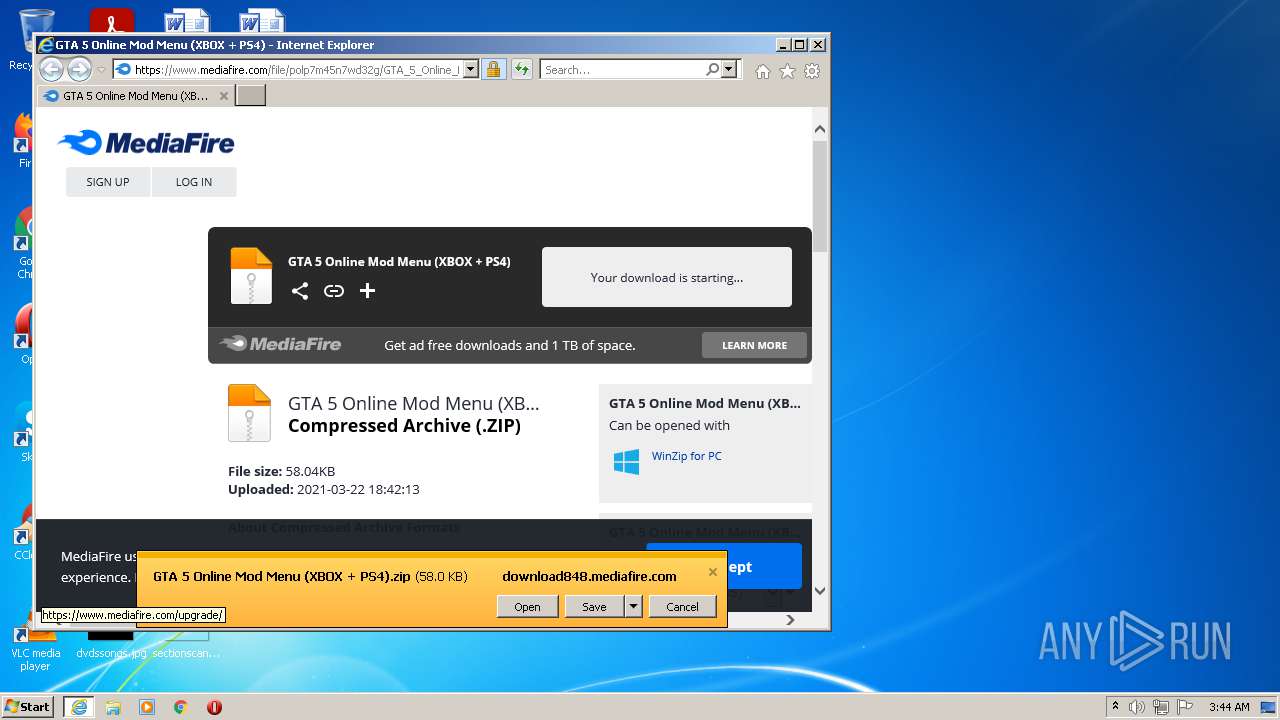This screenshot has width=1280, height=720.
Task: Click the volume speaker tray icon
Action: click(1136, 707)
